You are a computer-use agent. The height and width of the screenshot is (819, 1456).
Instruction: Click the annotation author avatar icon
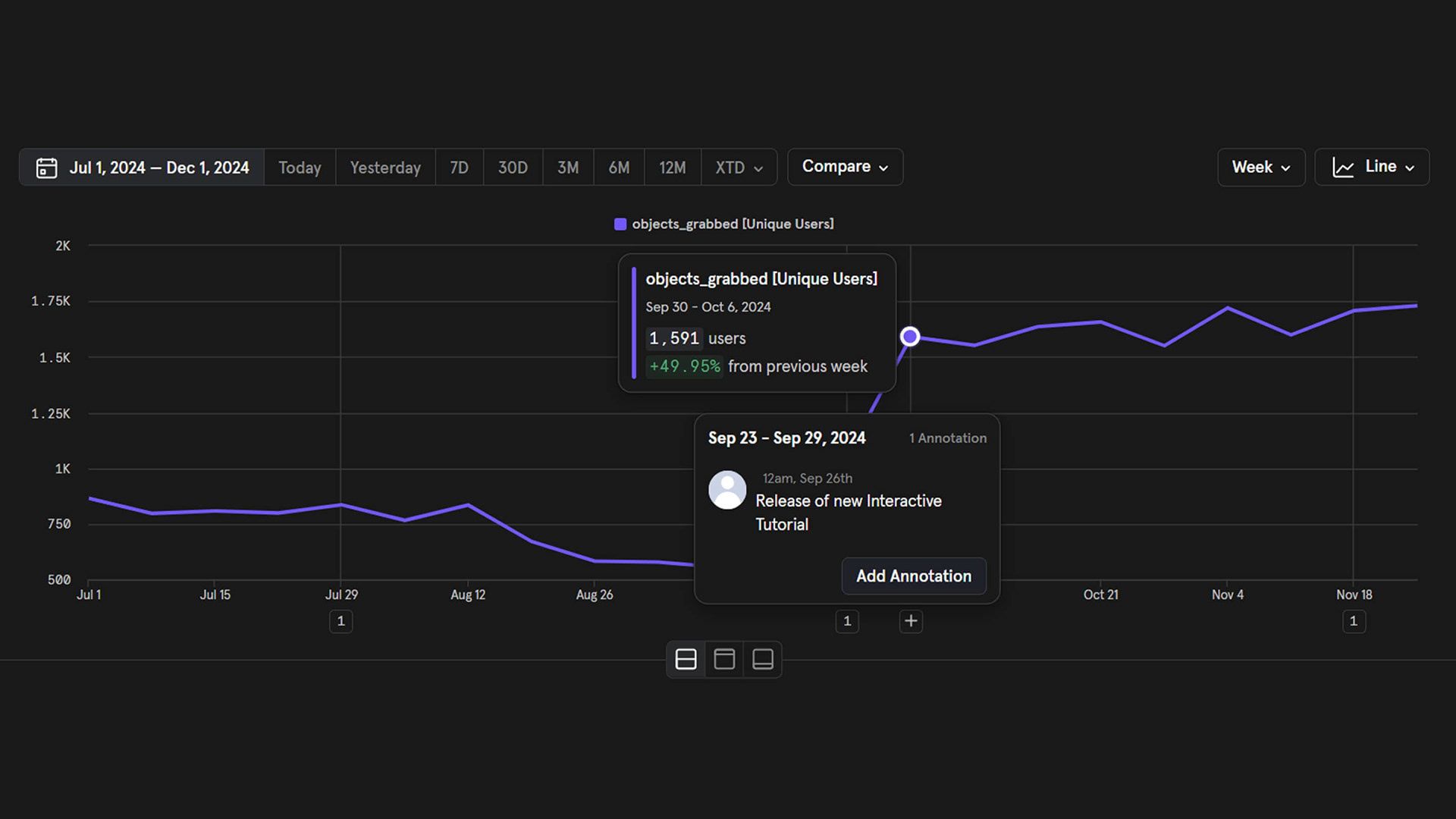pos(727,490)
